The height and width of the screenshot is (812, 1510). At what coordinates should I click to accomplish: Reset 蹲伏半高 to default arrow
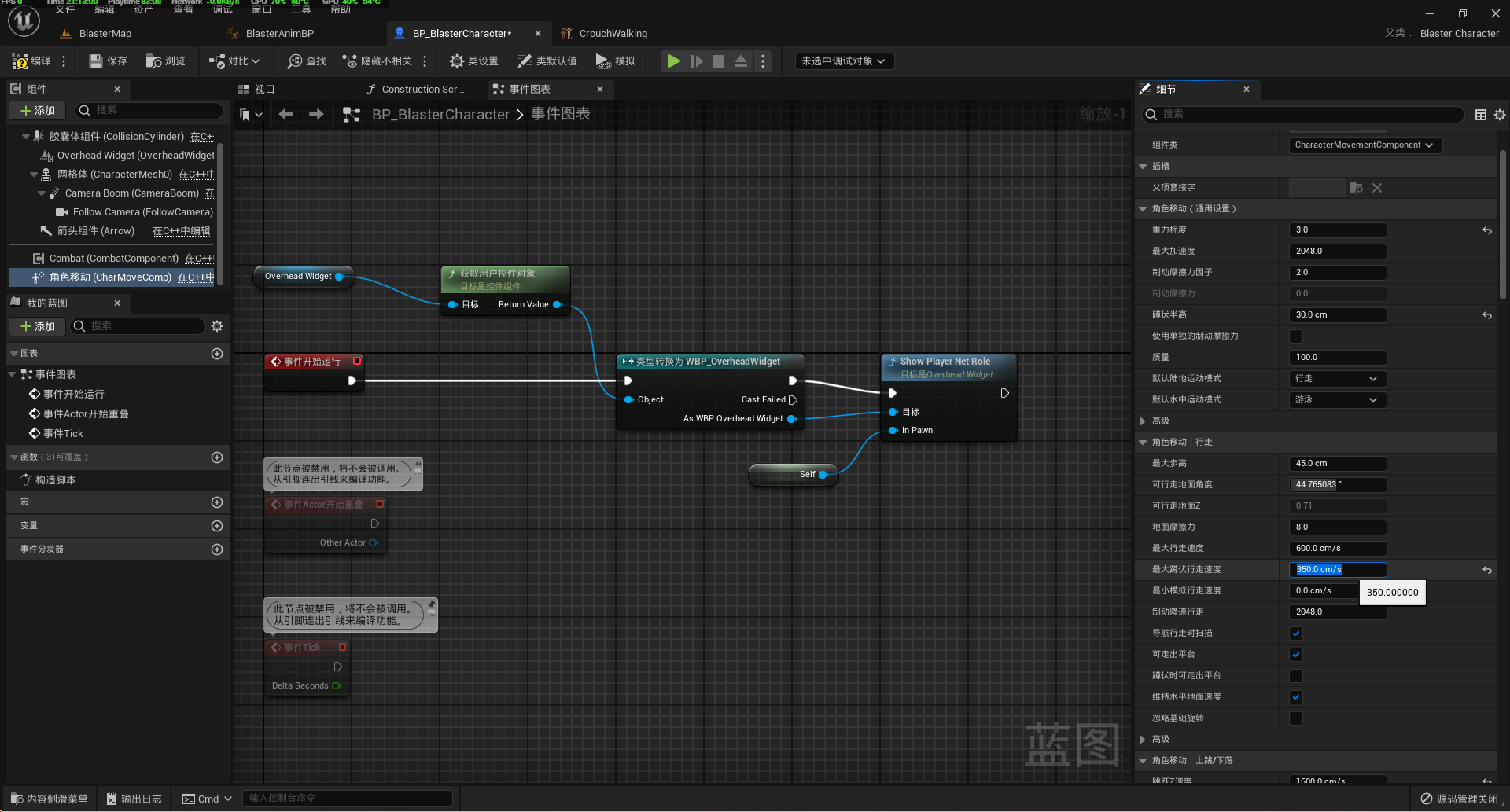click(1486, 315)
